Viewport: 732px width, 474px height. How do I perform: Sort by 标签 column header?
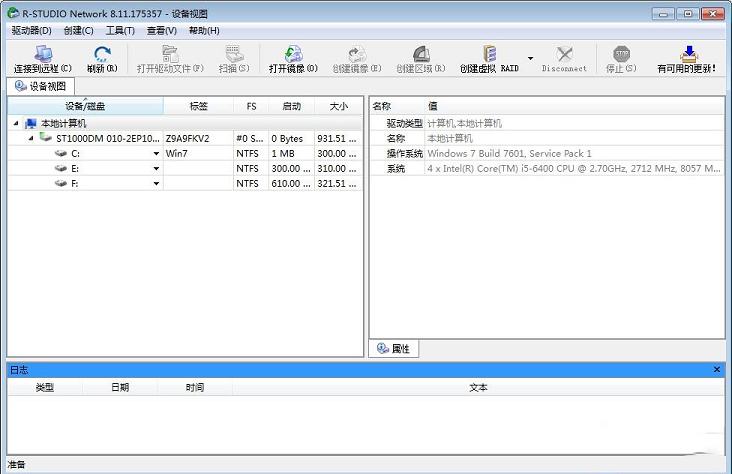198,106
